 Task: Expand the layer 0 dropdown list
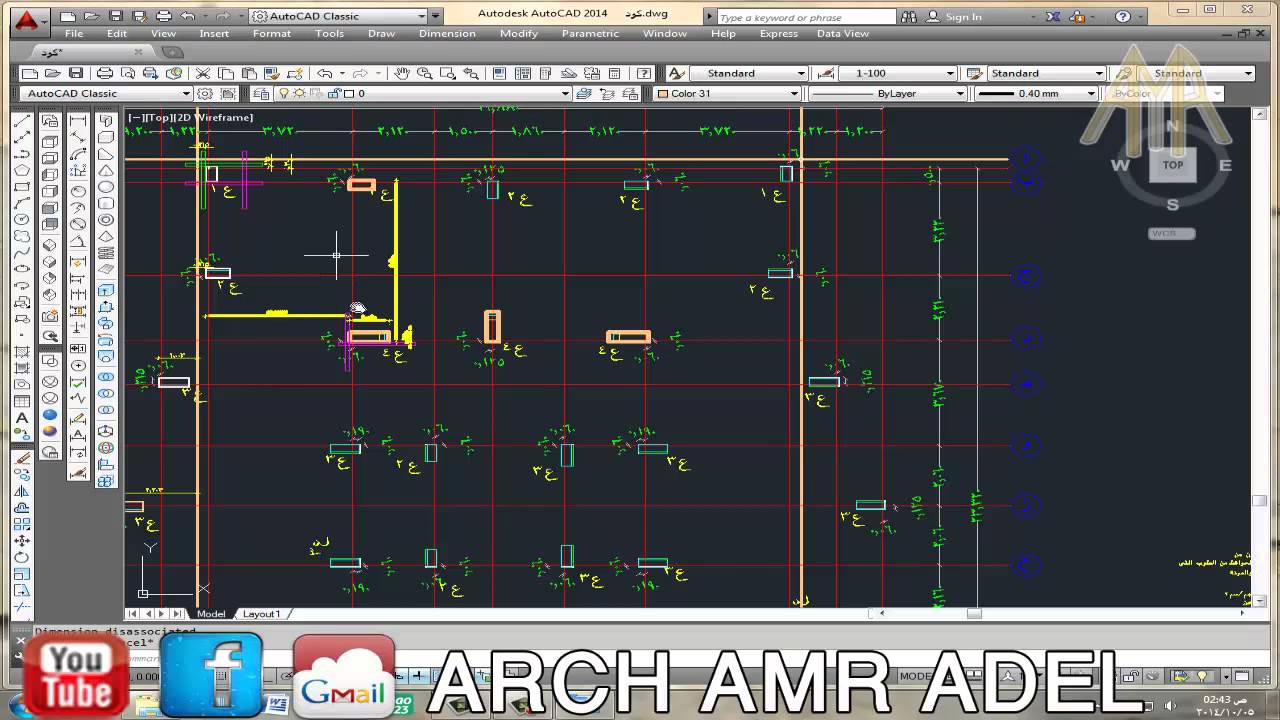(565, 93)
